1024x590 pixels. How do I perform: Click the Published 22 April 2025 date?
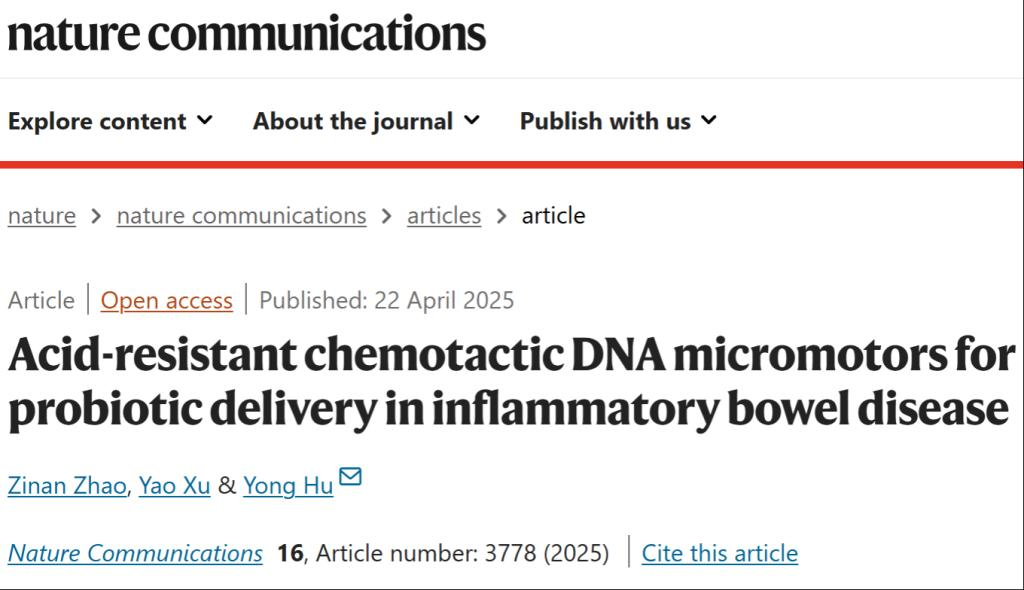coord(387,300)
